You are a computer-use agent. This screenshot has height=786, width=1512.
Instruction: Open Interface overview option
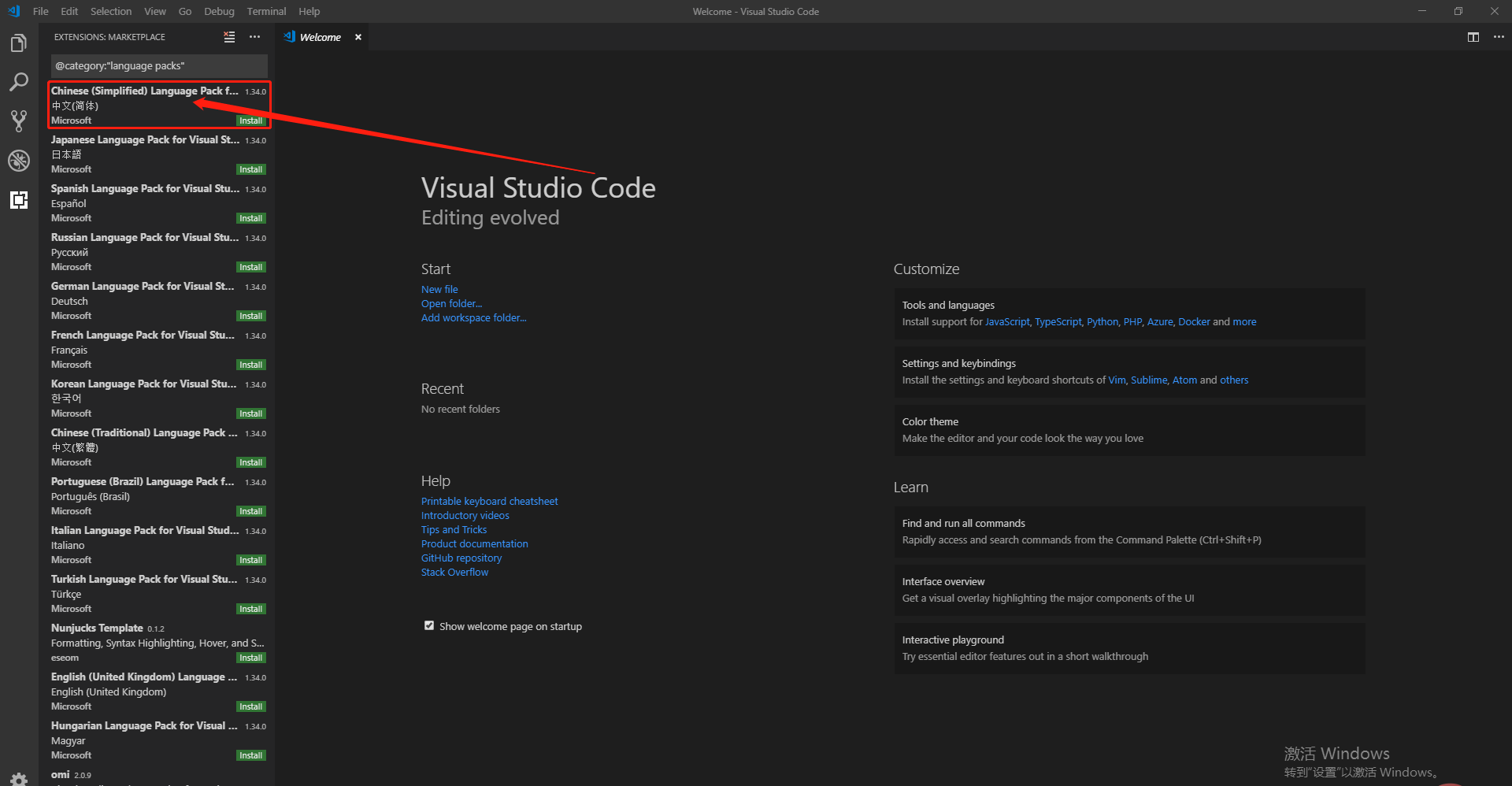(x=1129, y=590)
